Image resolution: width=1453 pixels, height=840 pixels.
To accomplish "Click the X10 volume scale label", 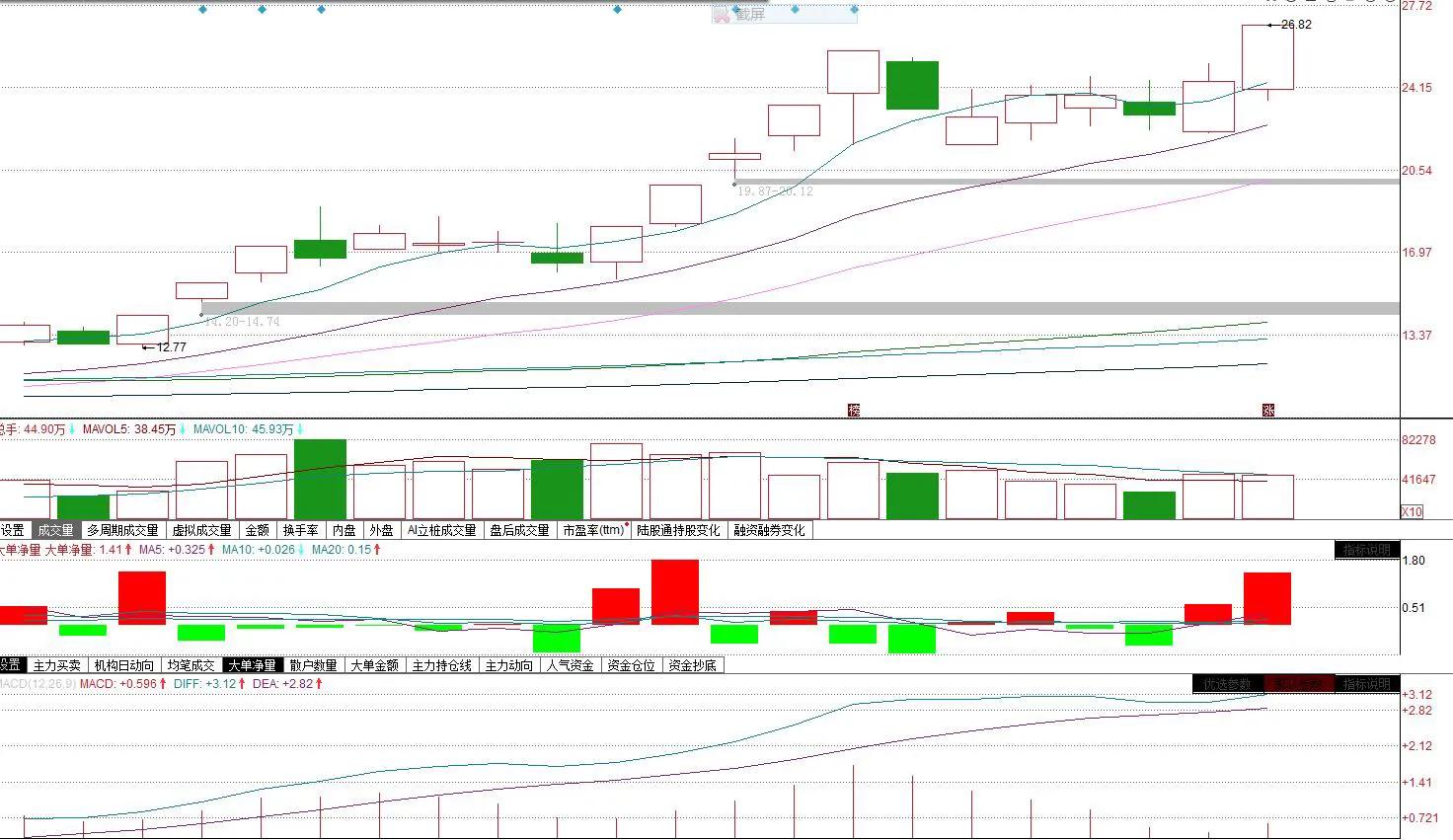I will 1413,511.
